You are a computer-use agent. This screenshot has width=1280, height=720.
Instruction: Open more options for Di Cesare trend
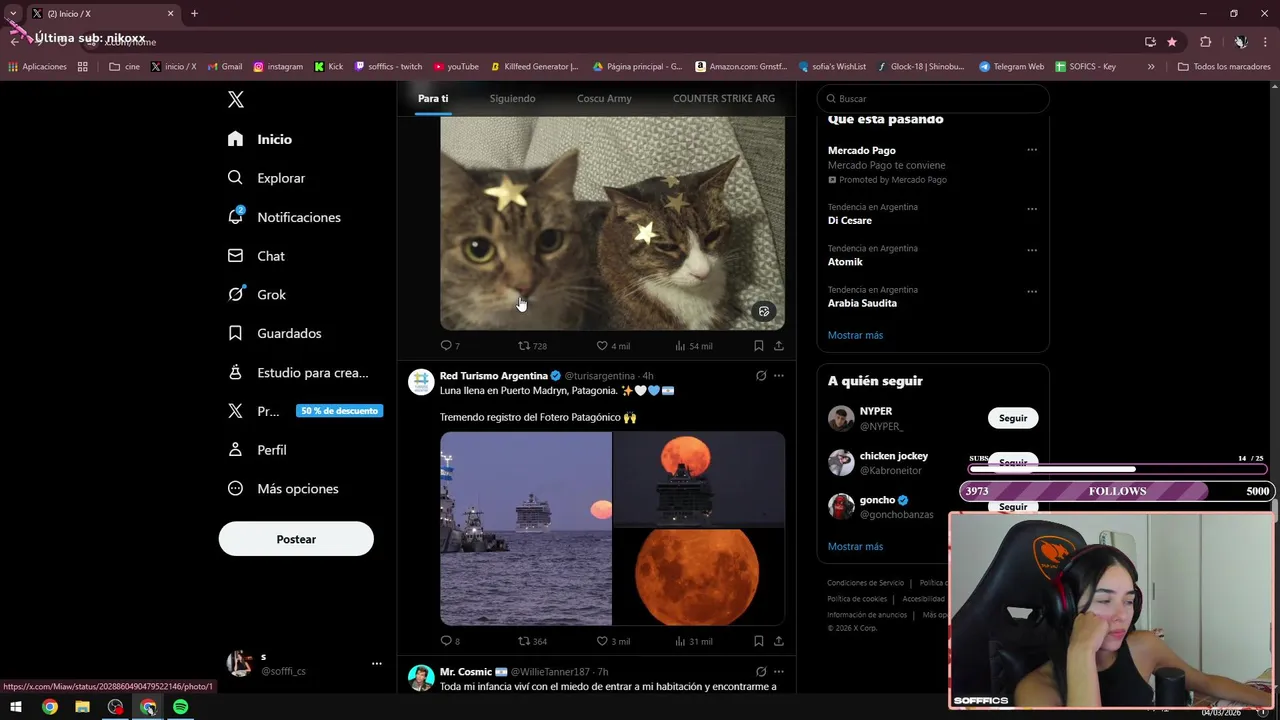[x=1032, y=209]
